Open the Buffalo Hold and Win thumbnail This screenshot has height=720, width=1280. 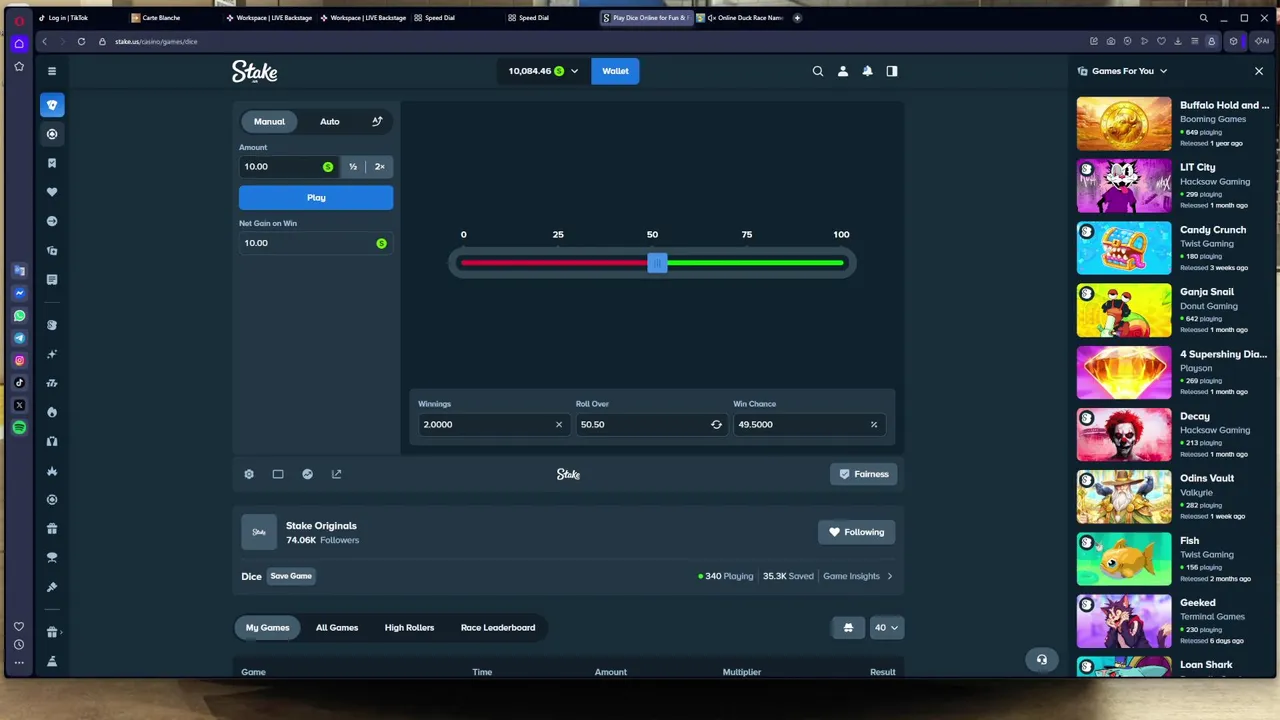pos(1124,124)
